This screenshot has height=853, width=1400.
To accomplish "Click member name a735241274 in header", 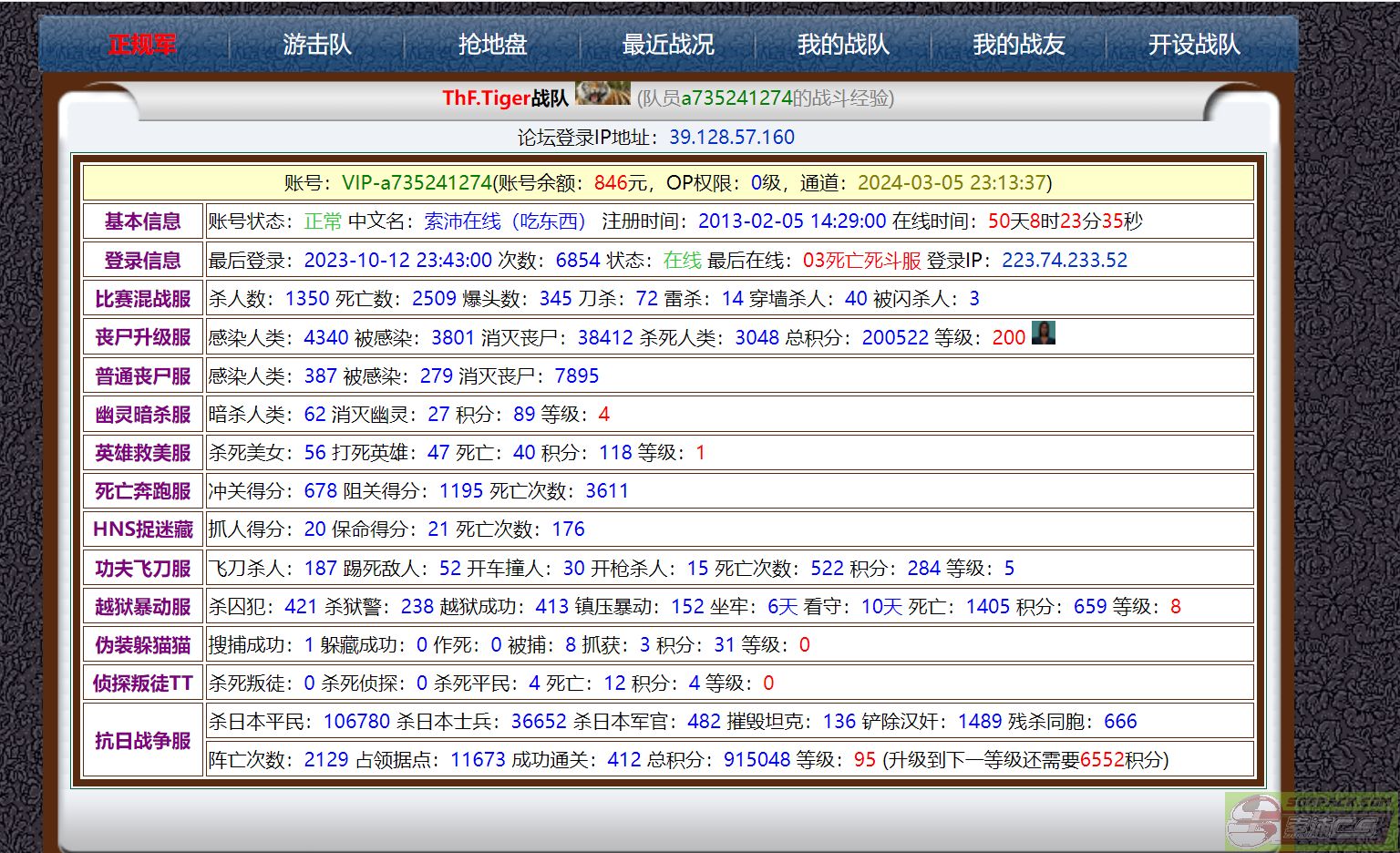I will click(736, 98).
